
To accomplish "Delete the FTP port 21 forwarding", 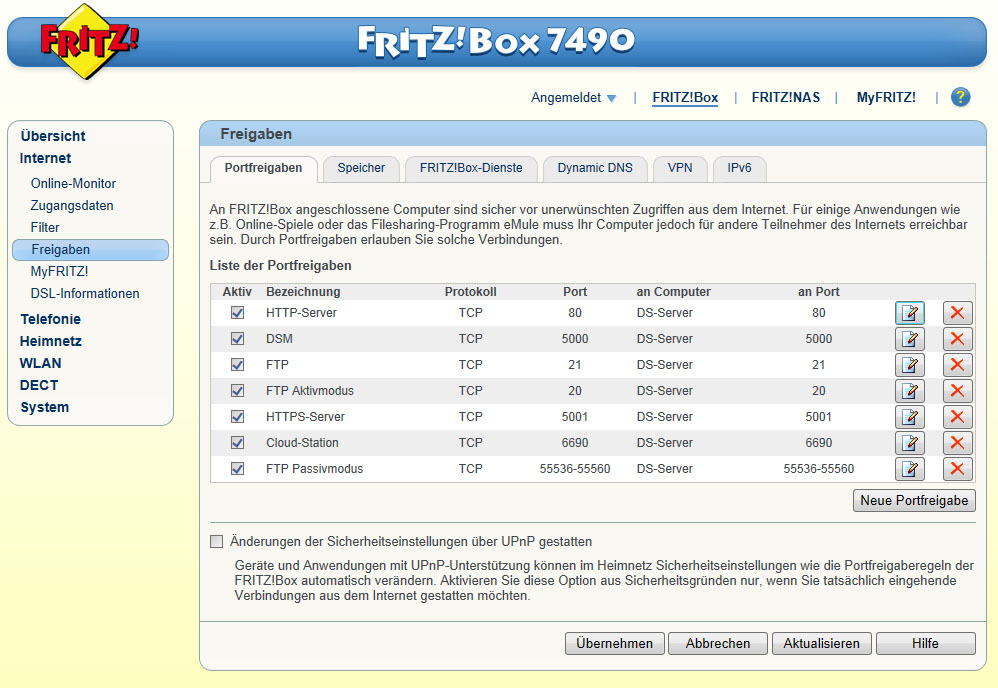I will point(957,365).
